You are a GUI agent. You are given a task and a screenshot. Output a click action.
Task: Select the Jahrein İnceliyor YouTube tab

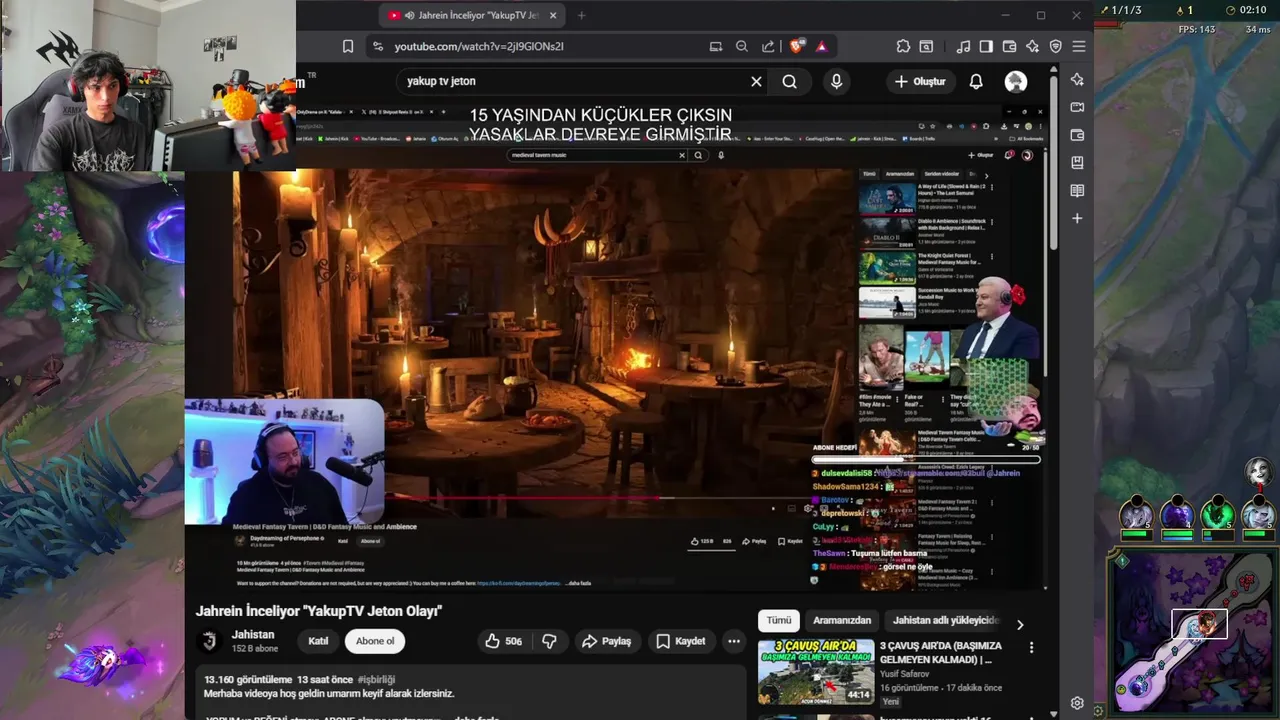(x=472, y=15)
